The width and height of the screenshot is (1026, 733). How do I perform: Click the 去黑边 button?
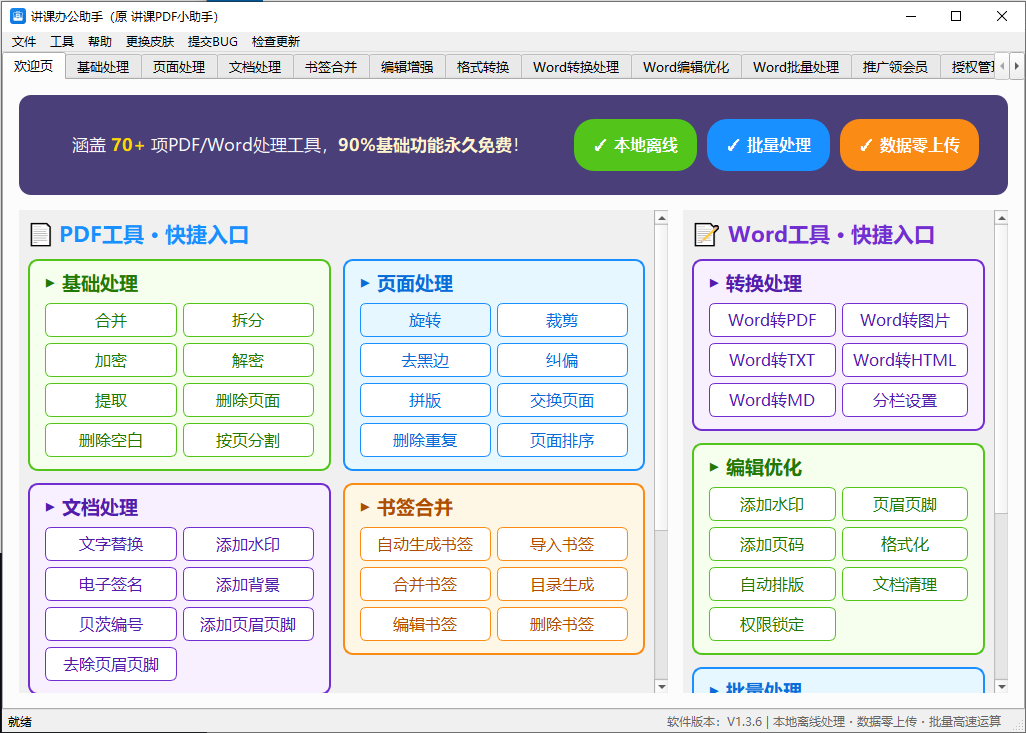[x=425, y=360]
